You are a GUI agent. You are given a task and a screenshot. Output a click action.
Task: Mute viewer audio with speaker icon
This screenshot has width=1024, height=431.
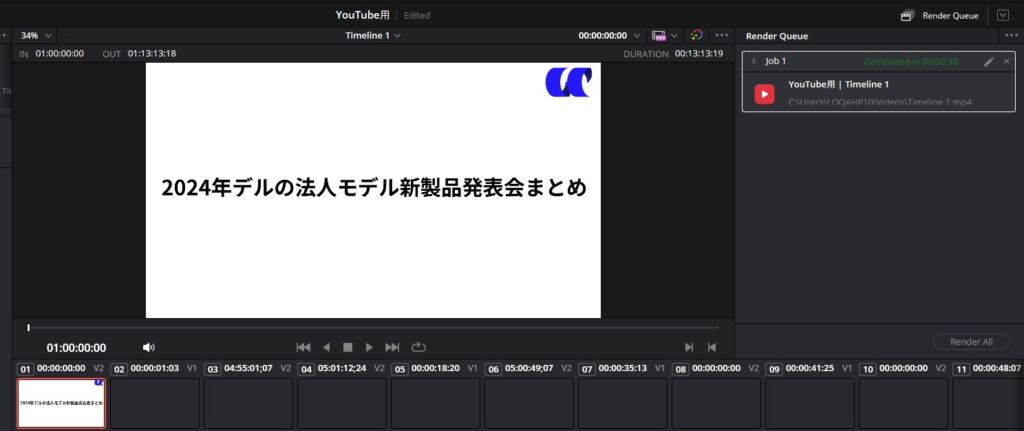[149, 347]
